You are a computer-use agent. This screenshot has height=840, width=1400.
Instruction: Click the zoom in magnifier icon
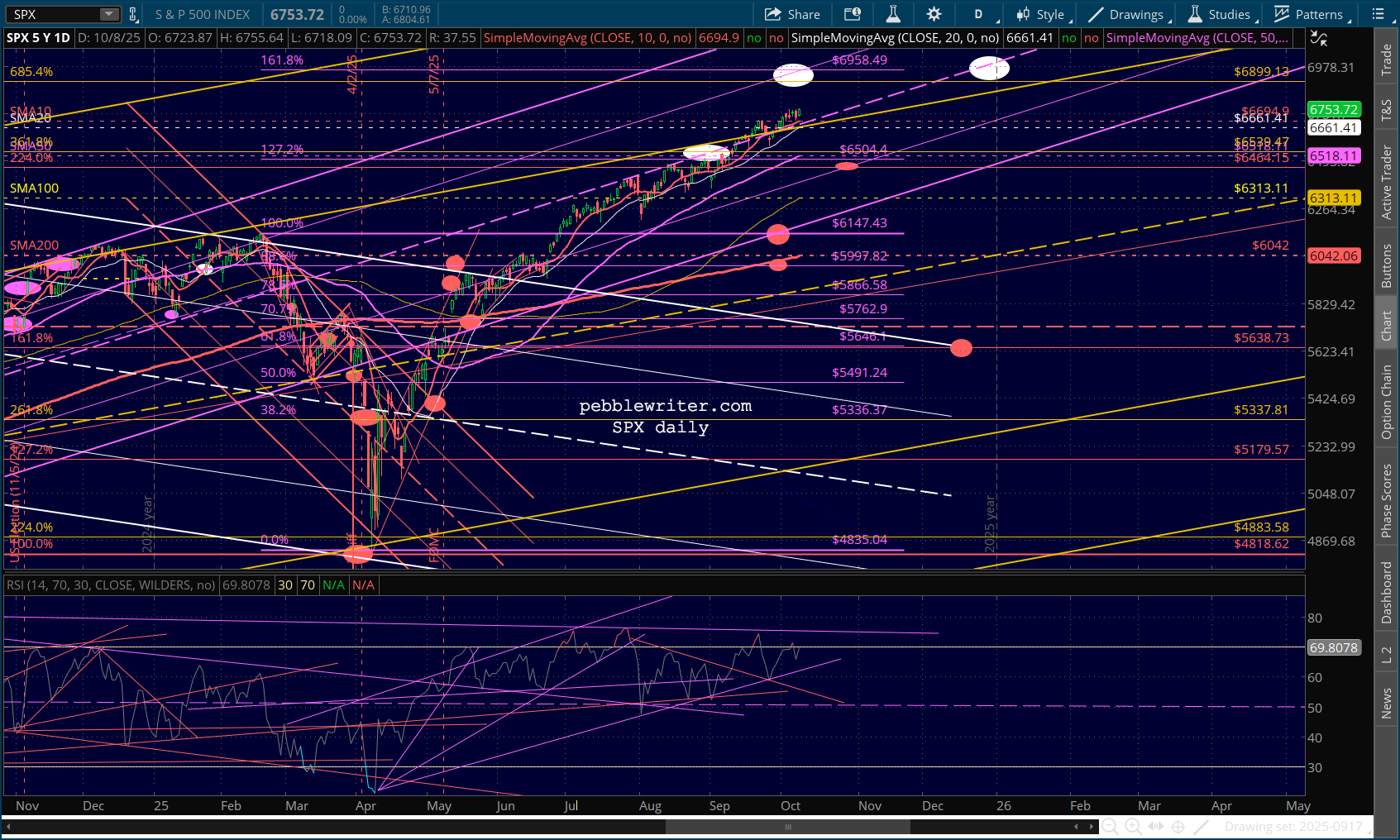point(1133,826)
